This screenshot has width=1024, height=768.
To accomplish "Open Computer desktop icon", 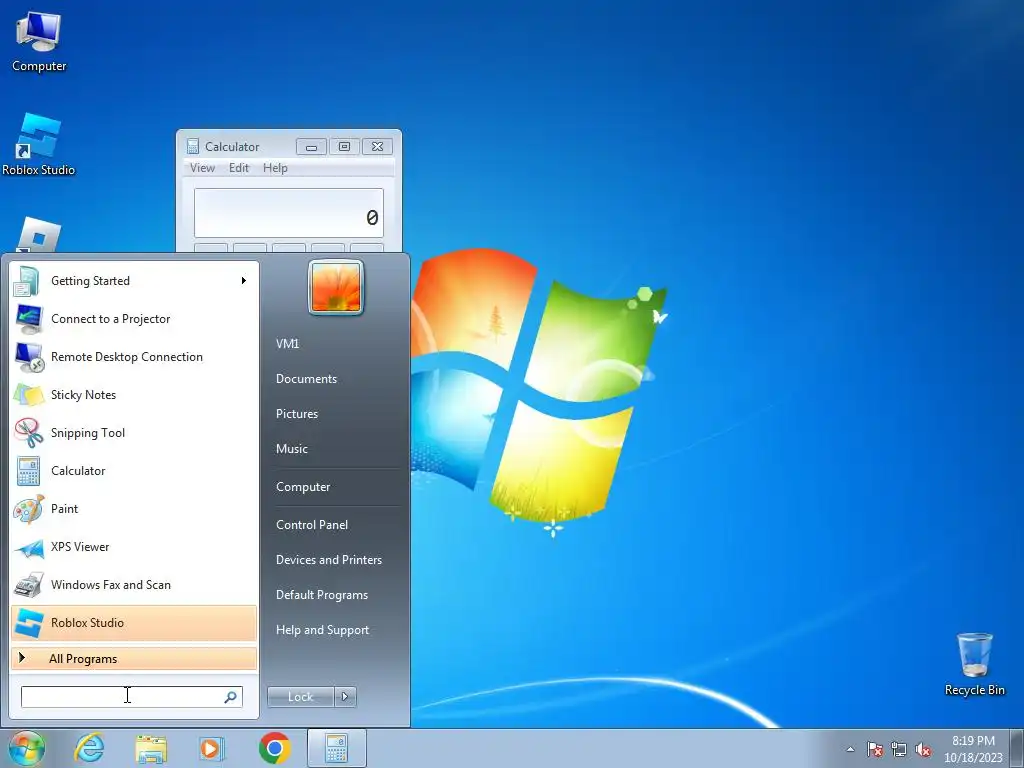I will (39, 41).
